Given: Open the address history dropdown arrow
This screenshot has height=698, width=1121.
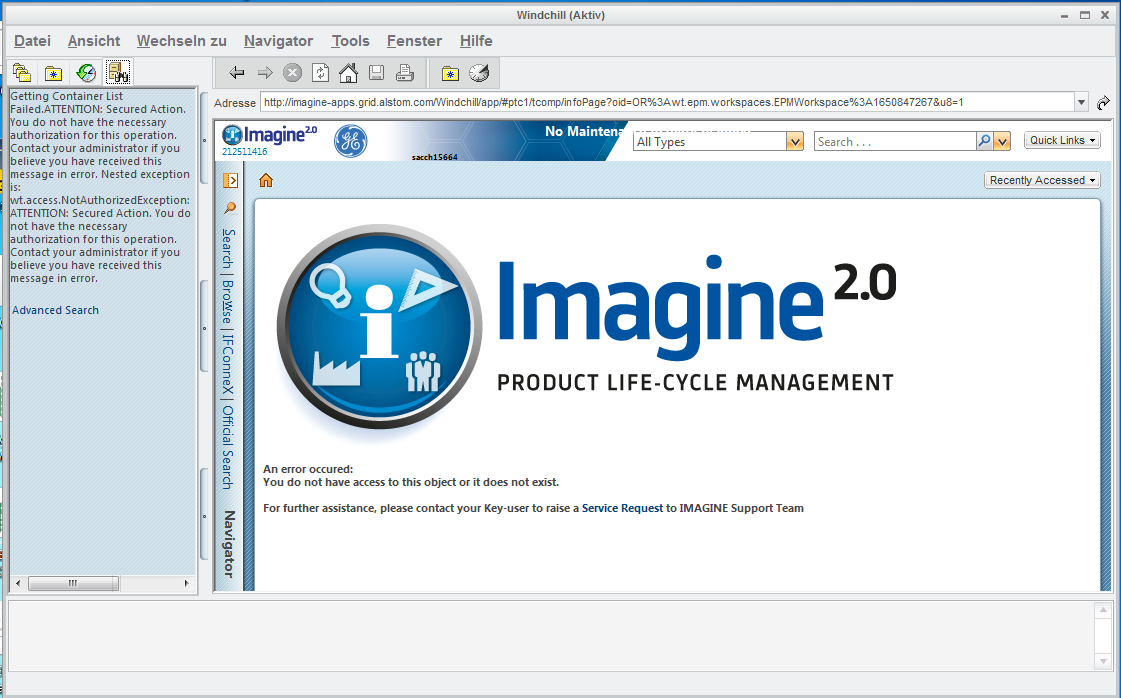Looking at the screenshot, I should point(1081,102).
